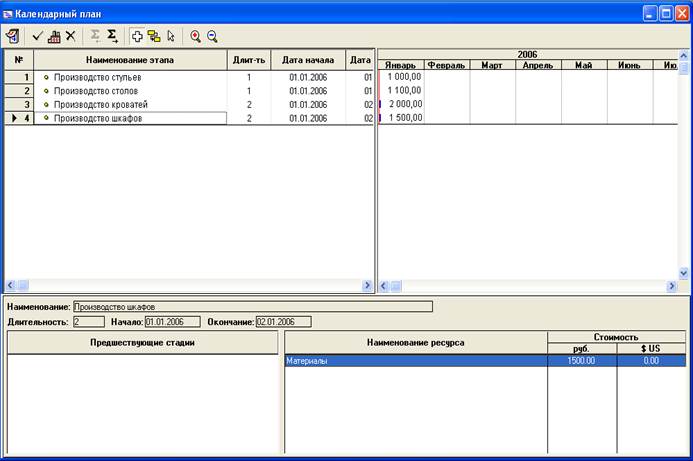Click the Начало date field

click(x=172, y=322)
